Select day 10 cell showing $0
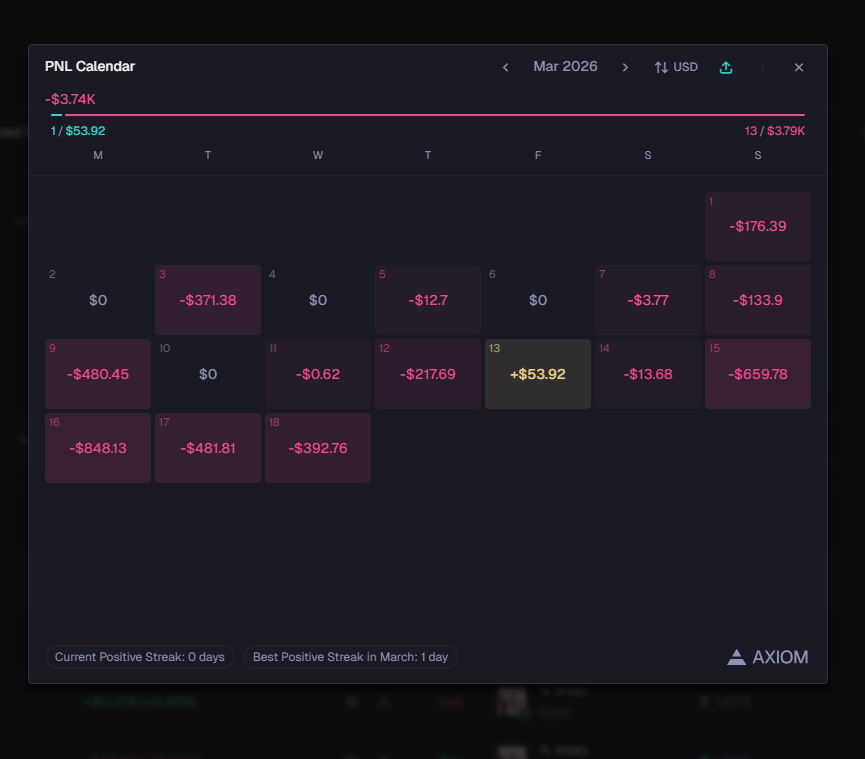 pyautogui.click(x=208, y=374)
